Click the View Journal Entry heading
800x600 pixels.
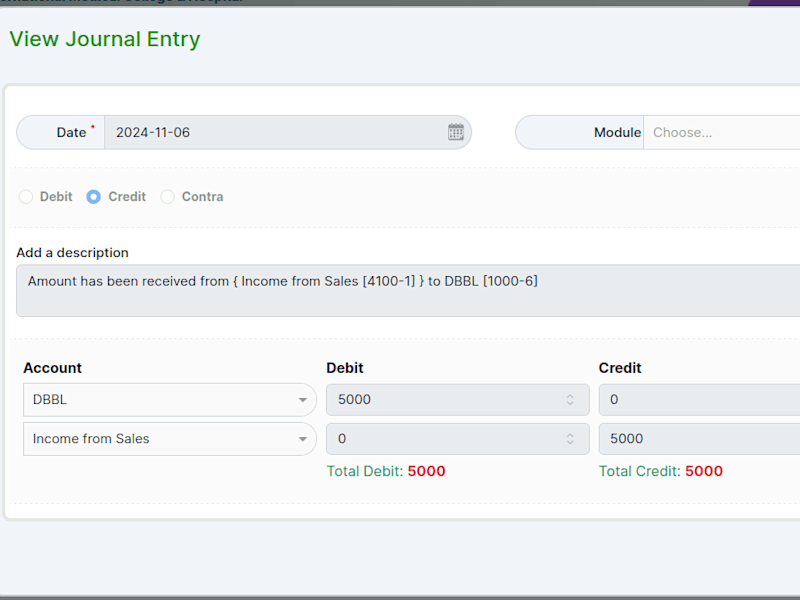tap(105, 39)
